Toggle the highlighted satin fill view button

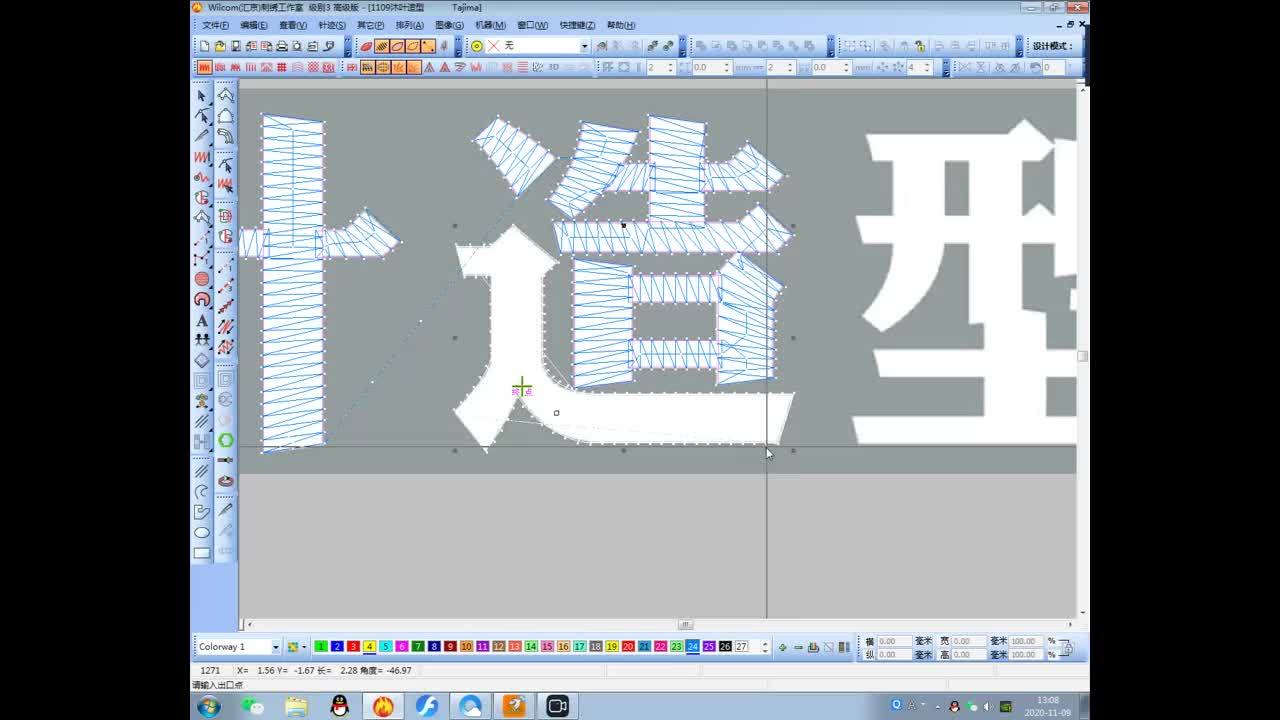coord(367,67)
